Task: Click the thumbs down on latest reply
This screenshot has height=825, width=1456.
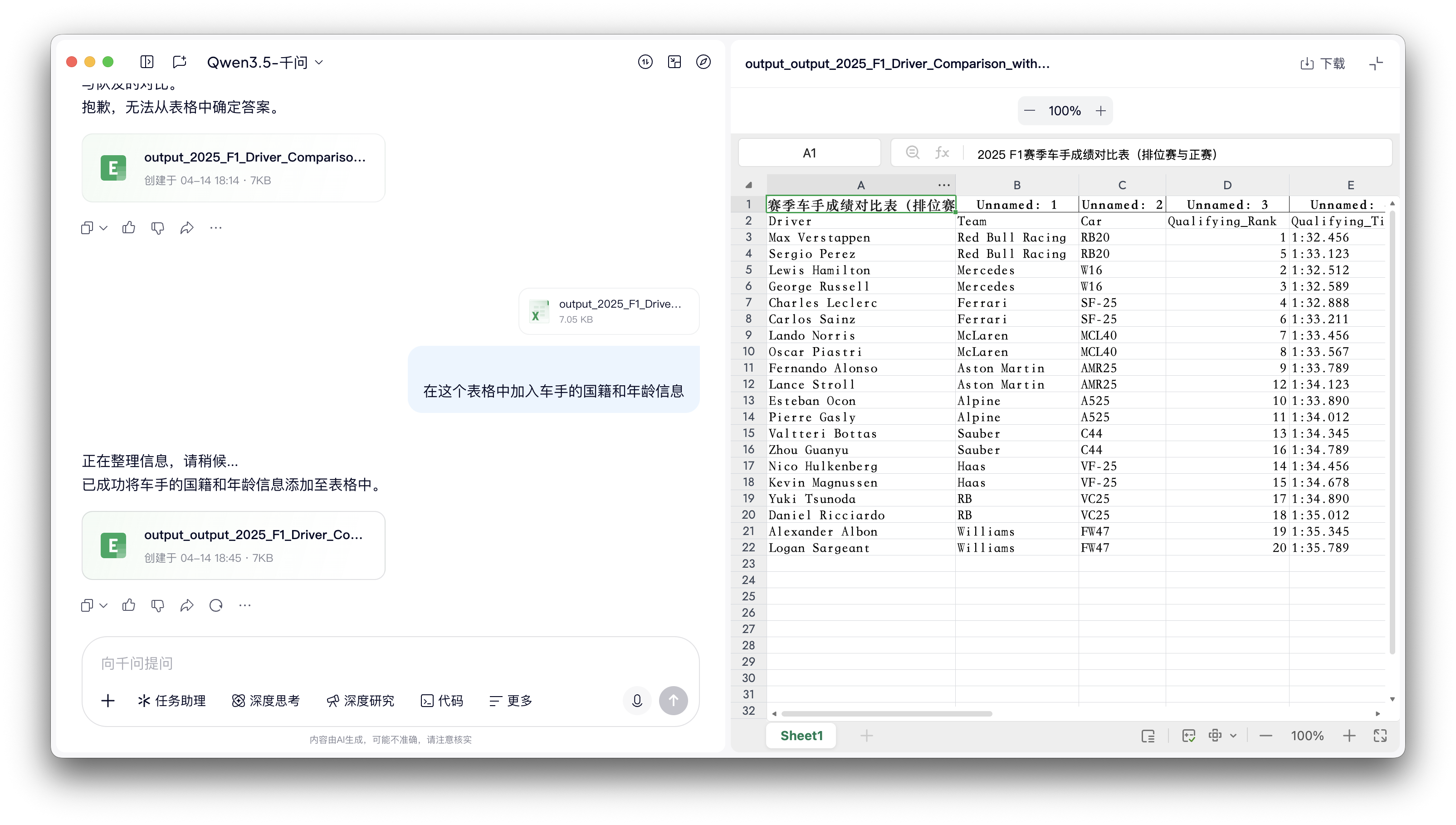Action: click(157, 605)
